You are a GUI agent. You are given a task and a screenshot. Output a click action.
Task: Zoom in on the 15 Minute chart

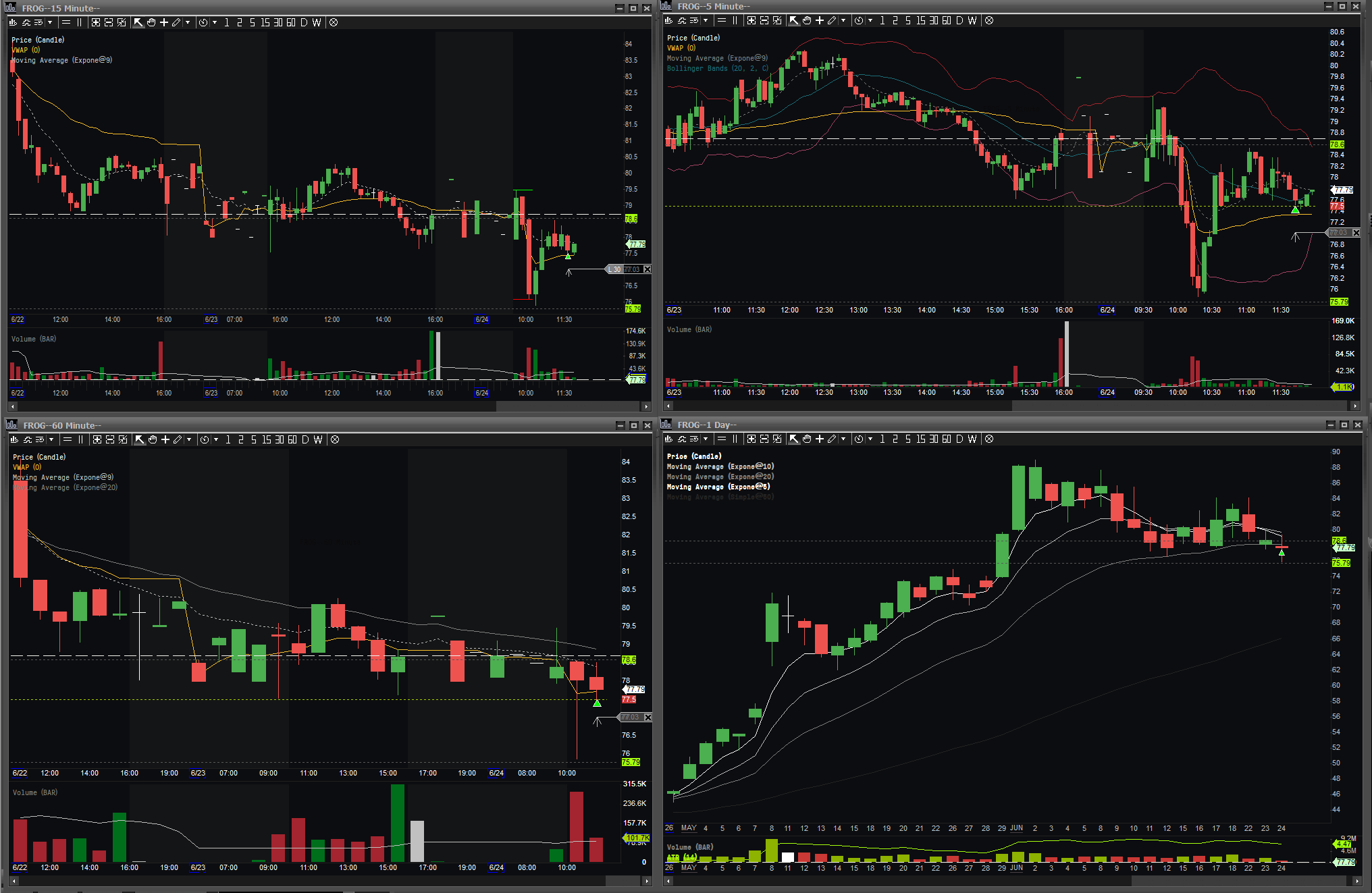[95, 22]
